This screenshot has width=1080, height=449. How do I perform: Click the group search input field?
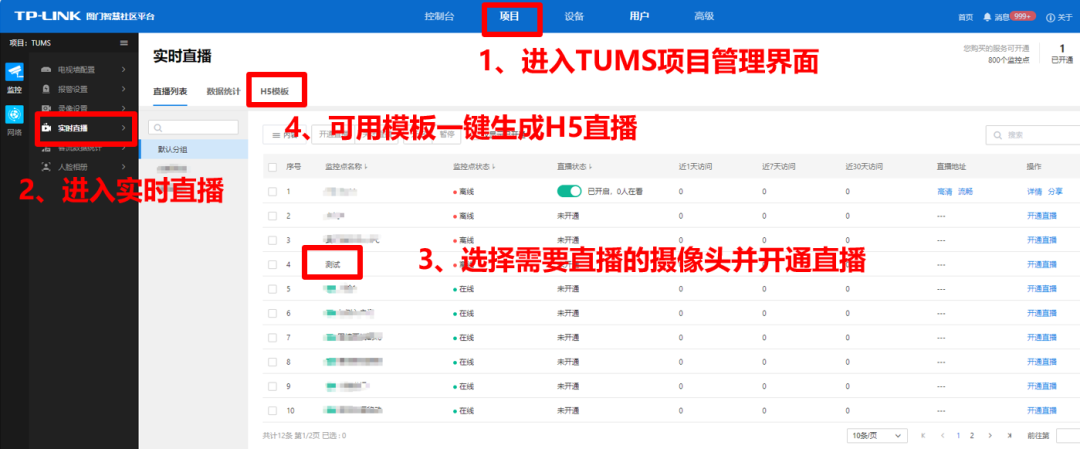click(194, 127)
